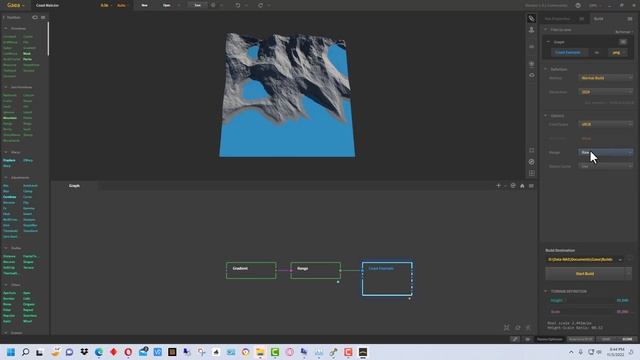Open the Build panel hamburger menu

pyautogui.click(x=630, y=19)
